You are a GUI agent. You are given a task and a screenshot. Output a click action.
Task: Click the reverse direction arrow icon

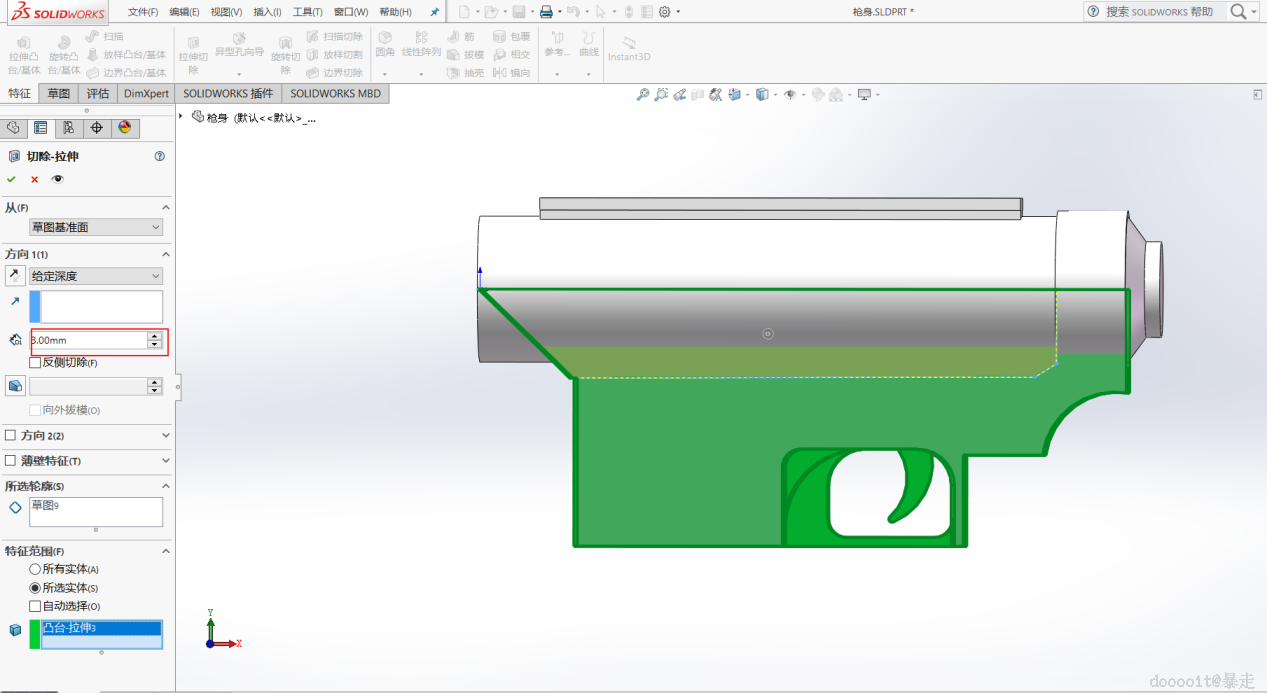pos(15,276)
